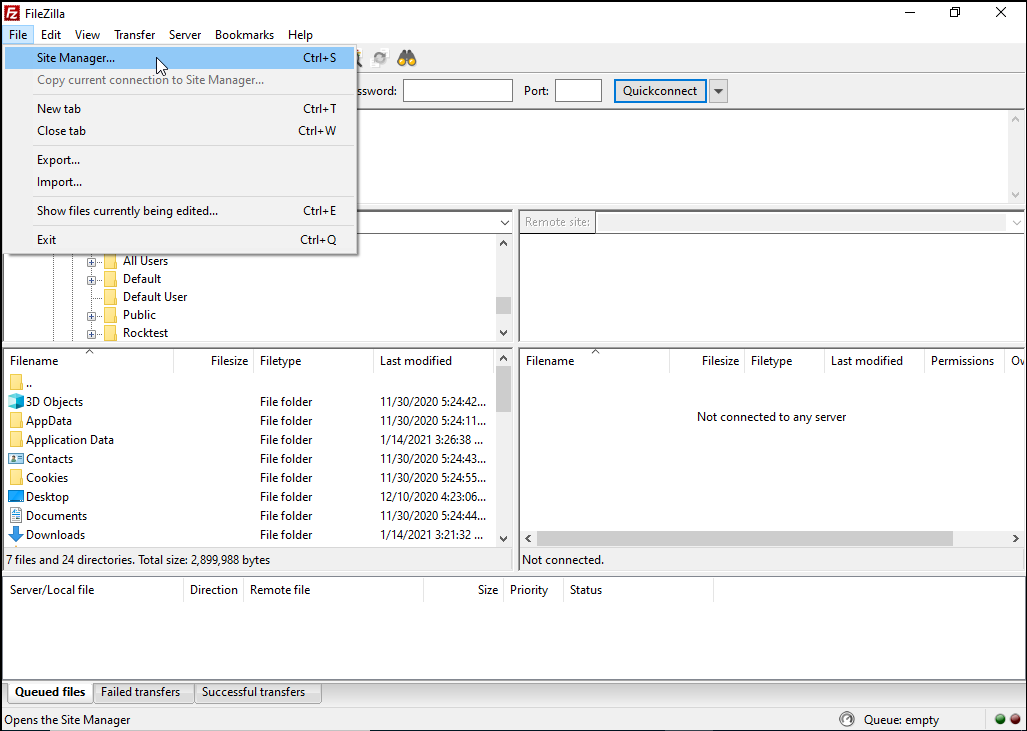Open the Transfer menu

[134, 35]
